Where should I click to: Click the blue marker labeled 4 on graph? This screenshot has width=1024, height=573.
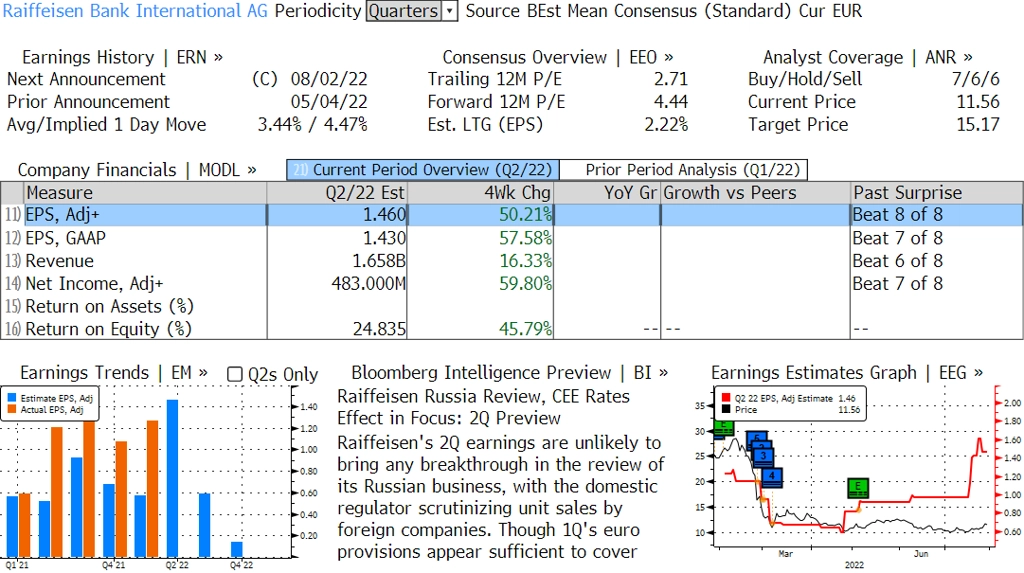click(771, 476)
